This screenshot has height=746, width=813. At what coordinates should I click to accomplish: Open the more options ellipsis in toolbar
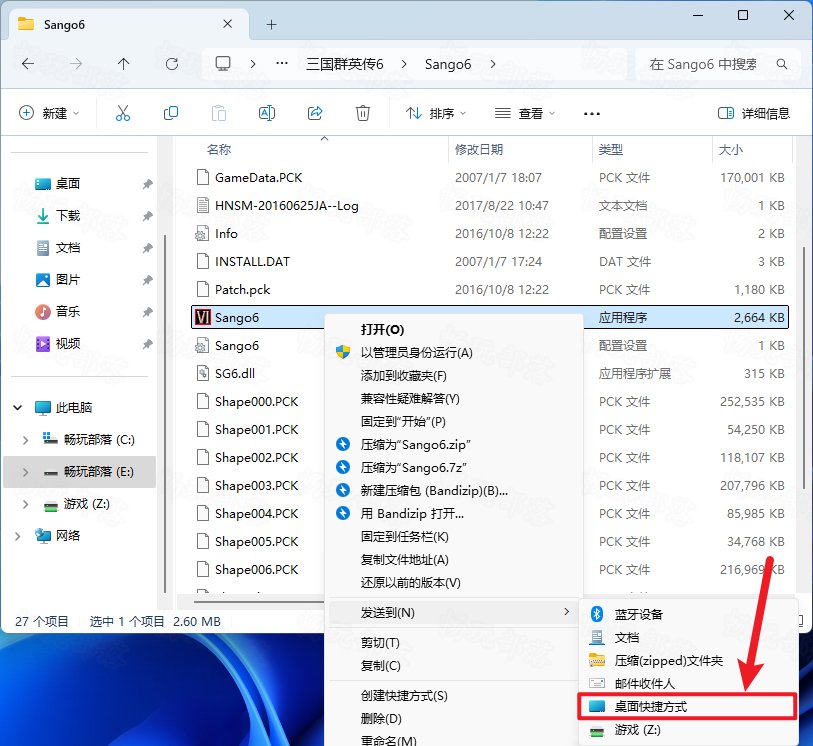[592, 114]
